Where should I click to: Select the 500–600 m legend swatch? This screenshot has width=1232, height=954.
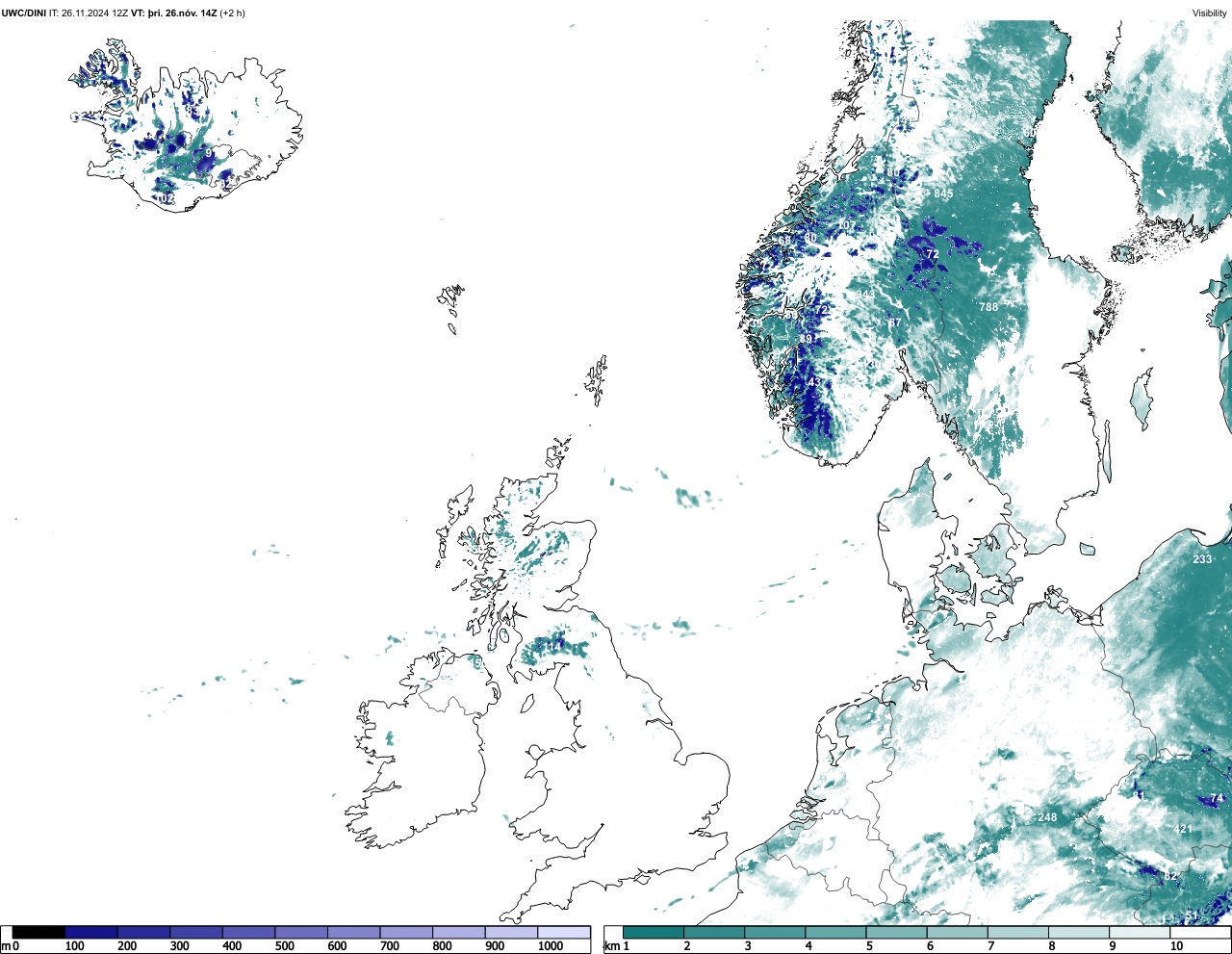pyautogui.click(x=301, y=932)
